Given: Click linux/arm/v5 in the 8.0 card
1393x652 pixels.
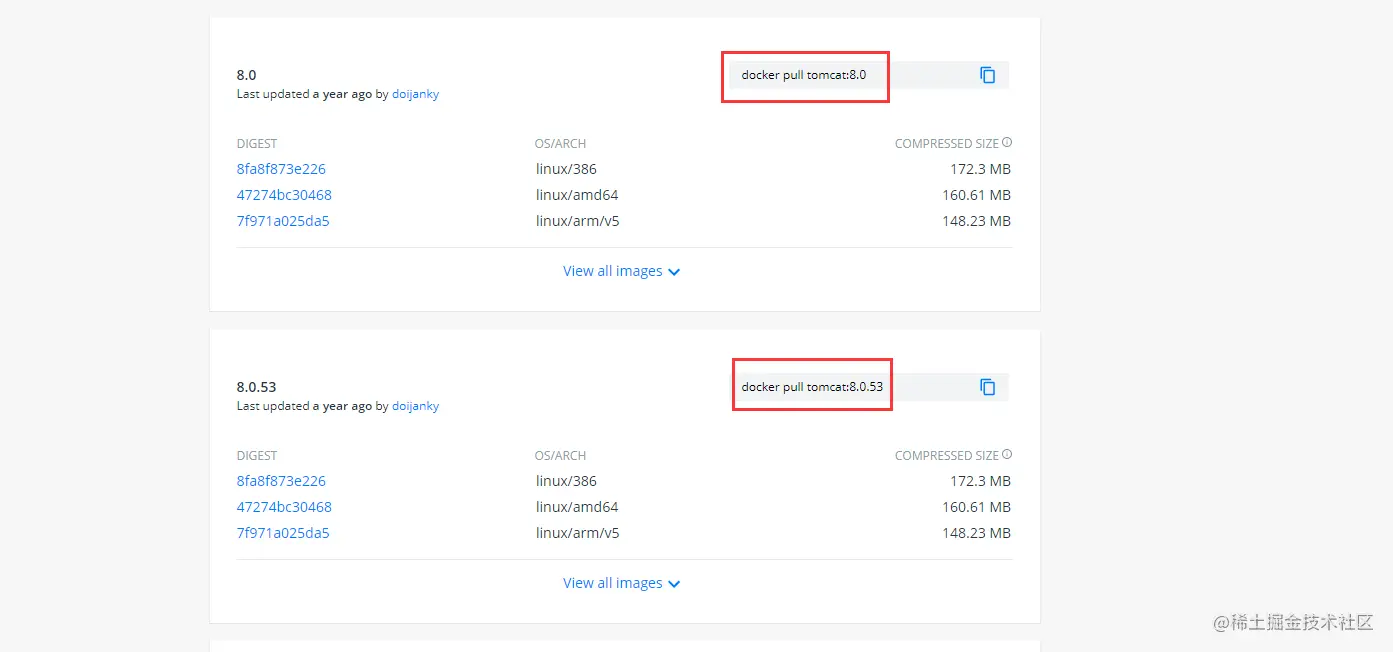Looking at the screenshot, I should 577,221.
